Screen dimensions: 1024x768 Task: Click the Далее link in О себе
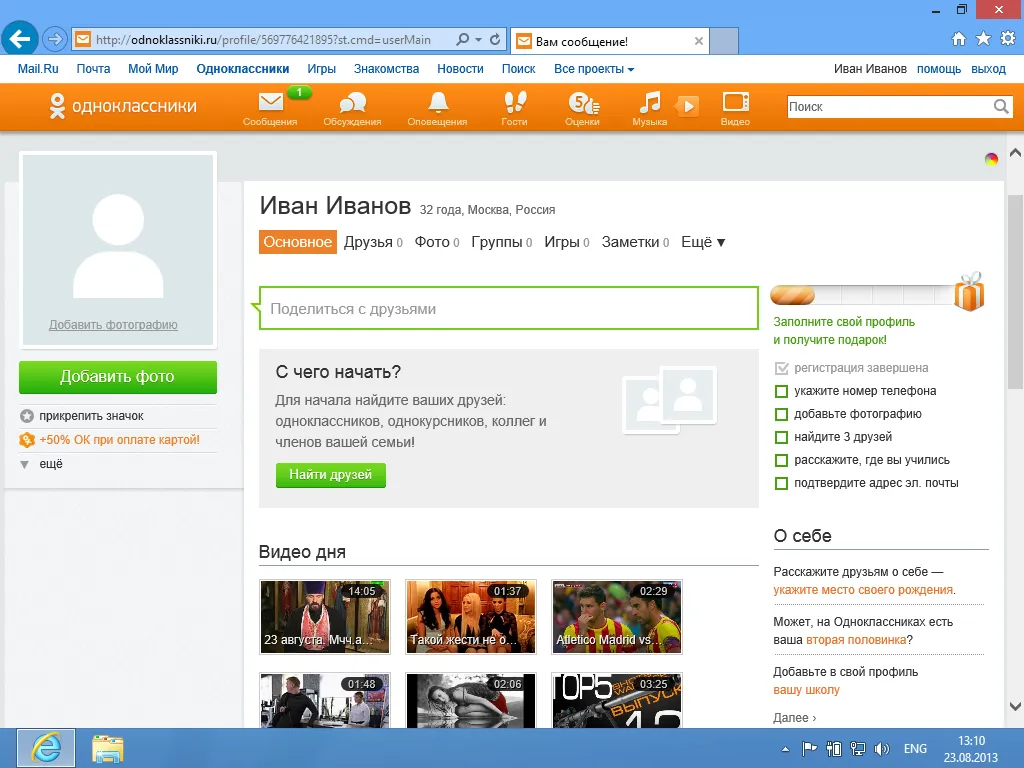(794, 718)
